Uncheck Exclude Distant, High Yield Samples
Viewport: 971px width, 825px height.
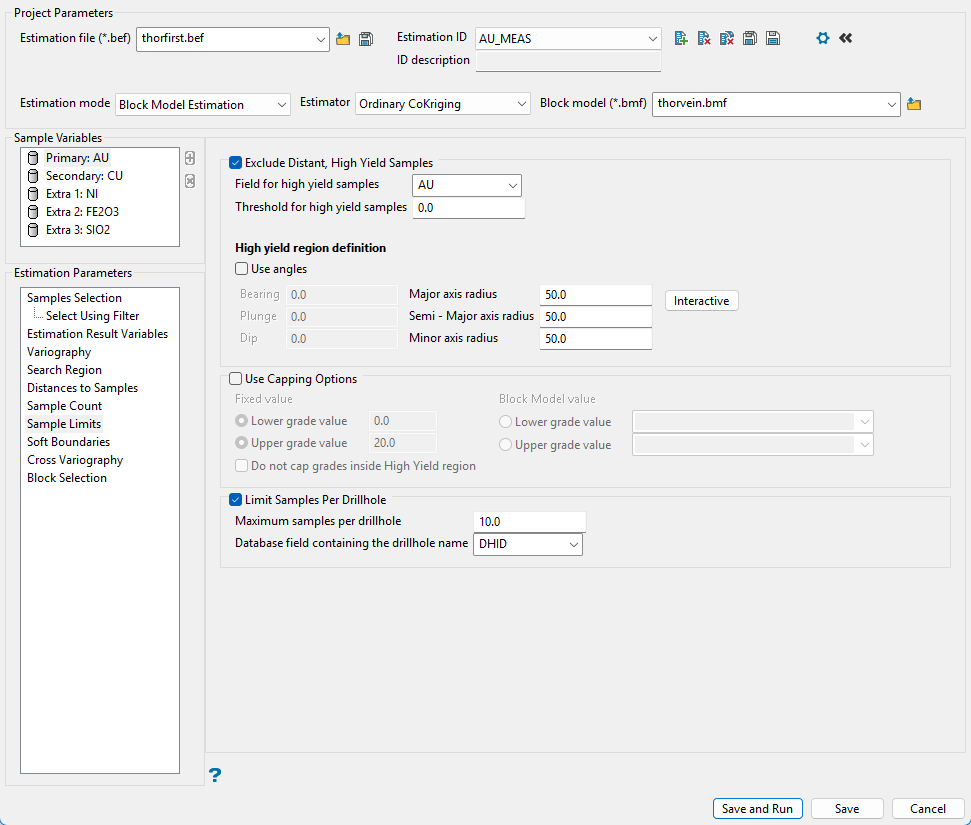[x=236, y=162]
